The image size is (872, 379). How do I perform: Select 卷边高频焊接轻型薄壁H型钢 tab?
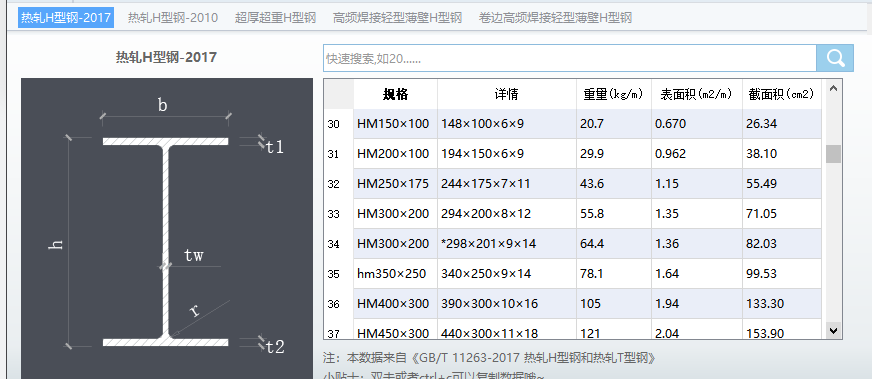click(x=555, y=18)
